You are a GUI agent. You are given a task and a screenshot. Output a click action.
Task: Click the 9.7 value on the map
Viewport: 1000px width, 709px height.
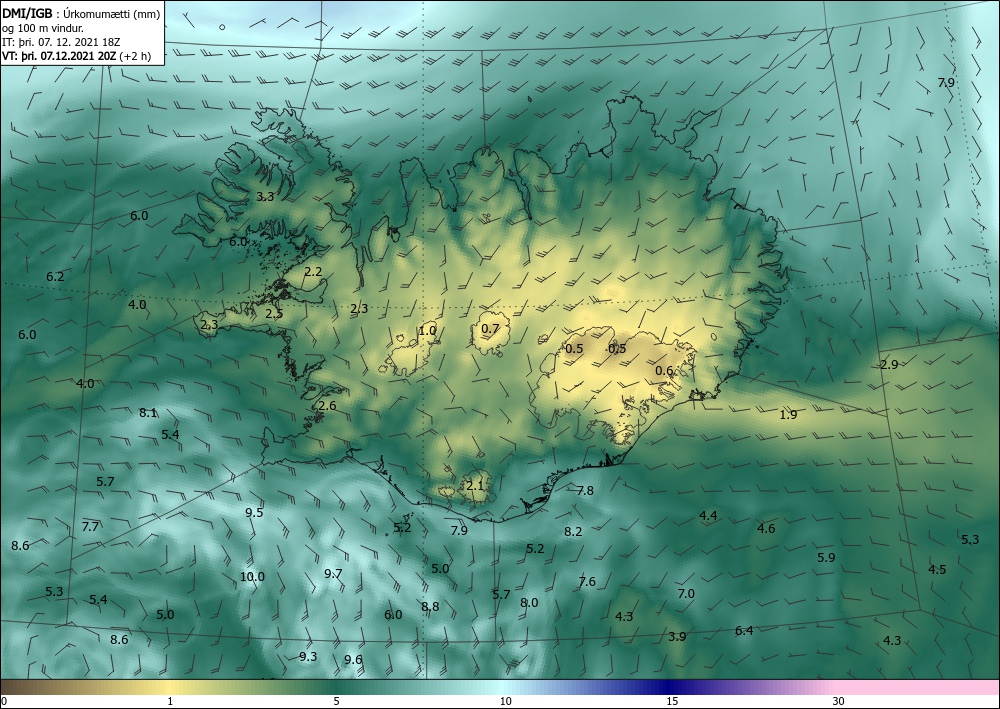(333, 574)
